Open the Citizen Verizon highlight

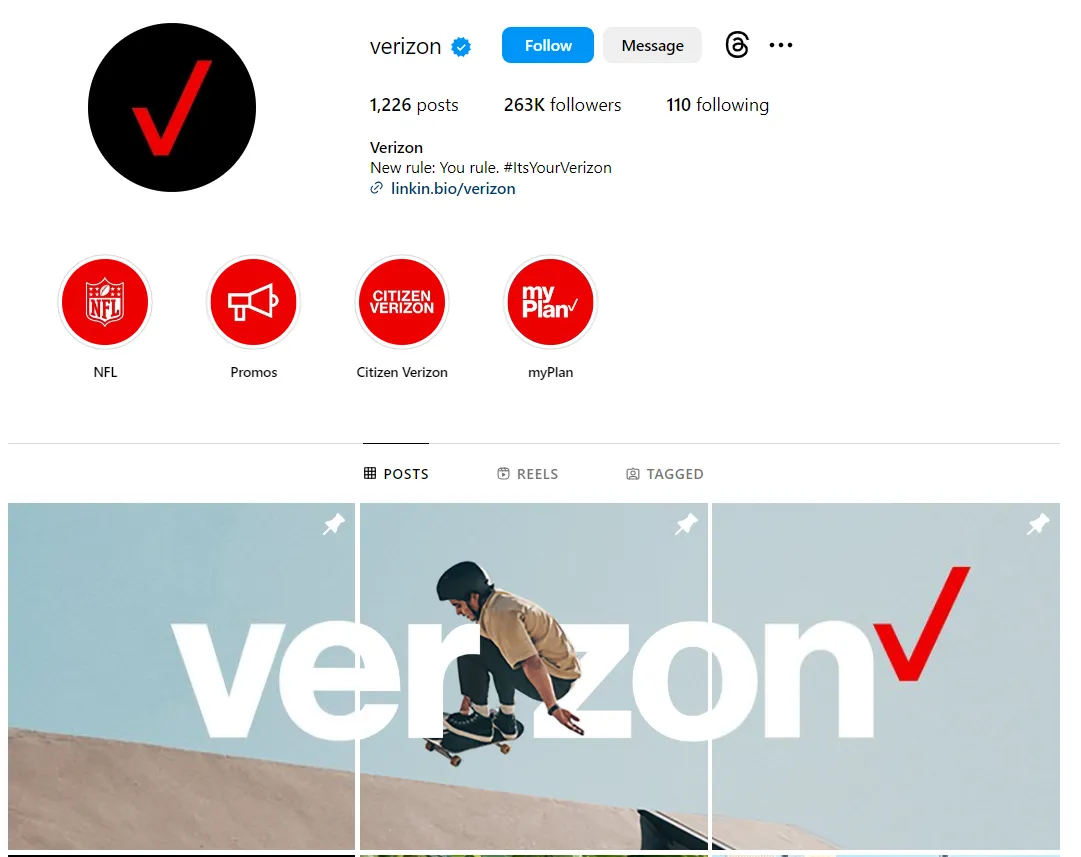click(402, 302)
